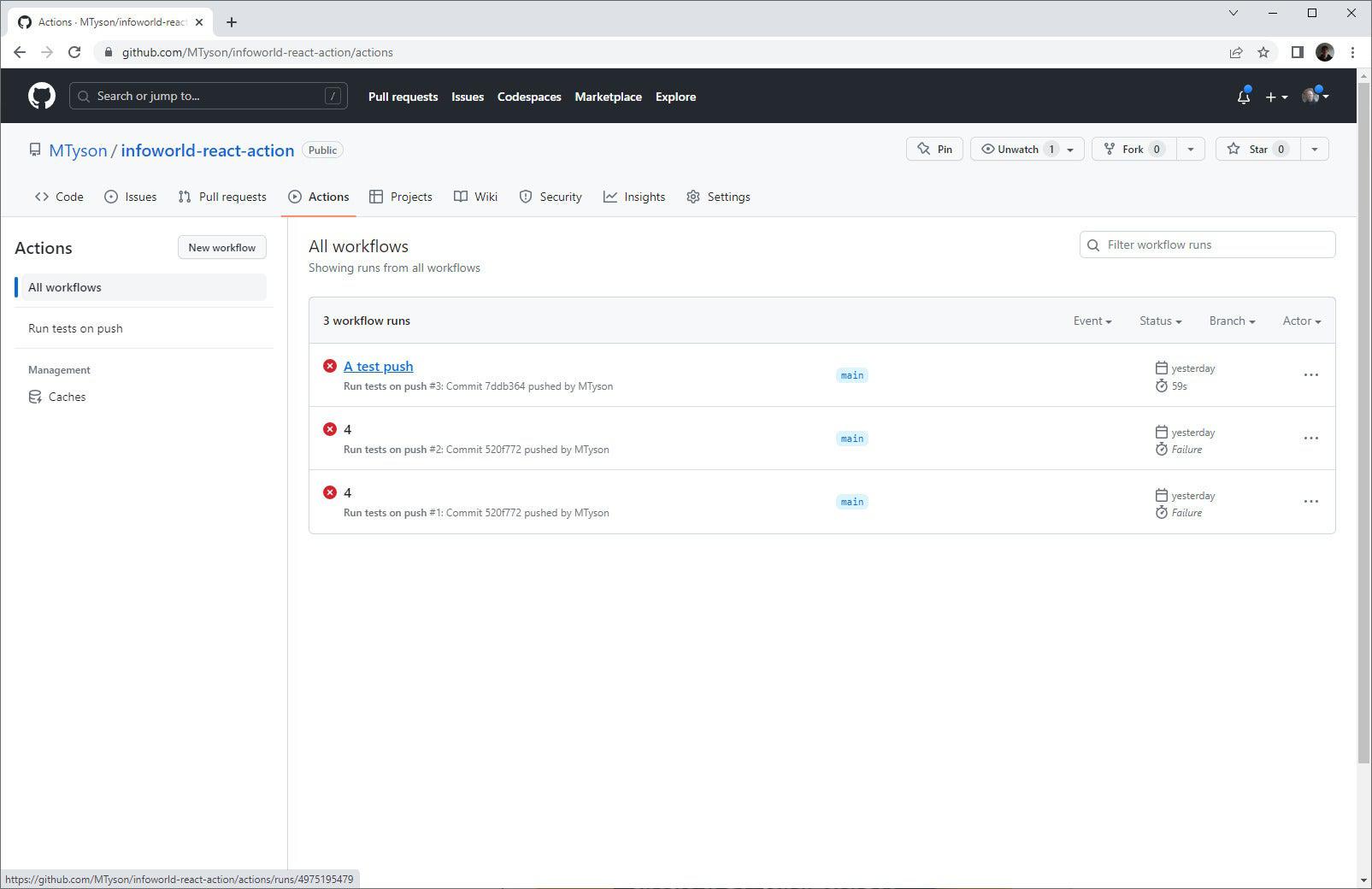1372x889 pixels.
Task: Open the Branch filter dropdown
Action: pos(1230,321)
